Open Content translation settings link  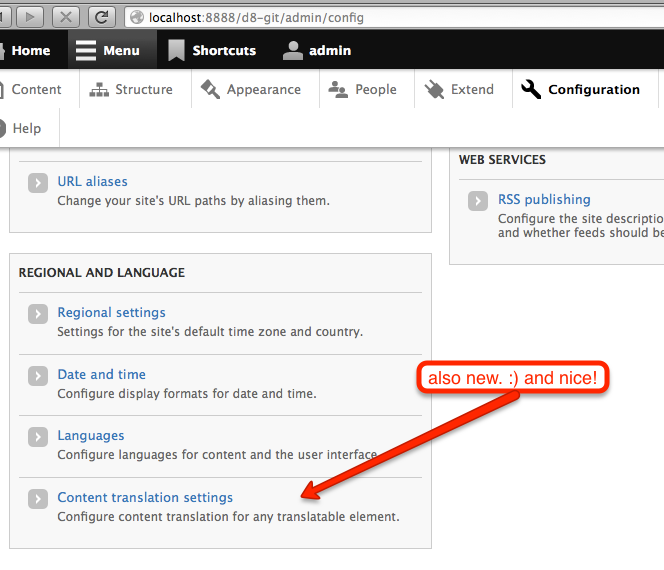(145, 497)
